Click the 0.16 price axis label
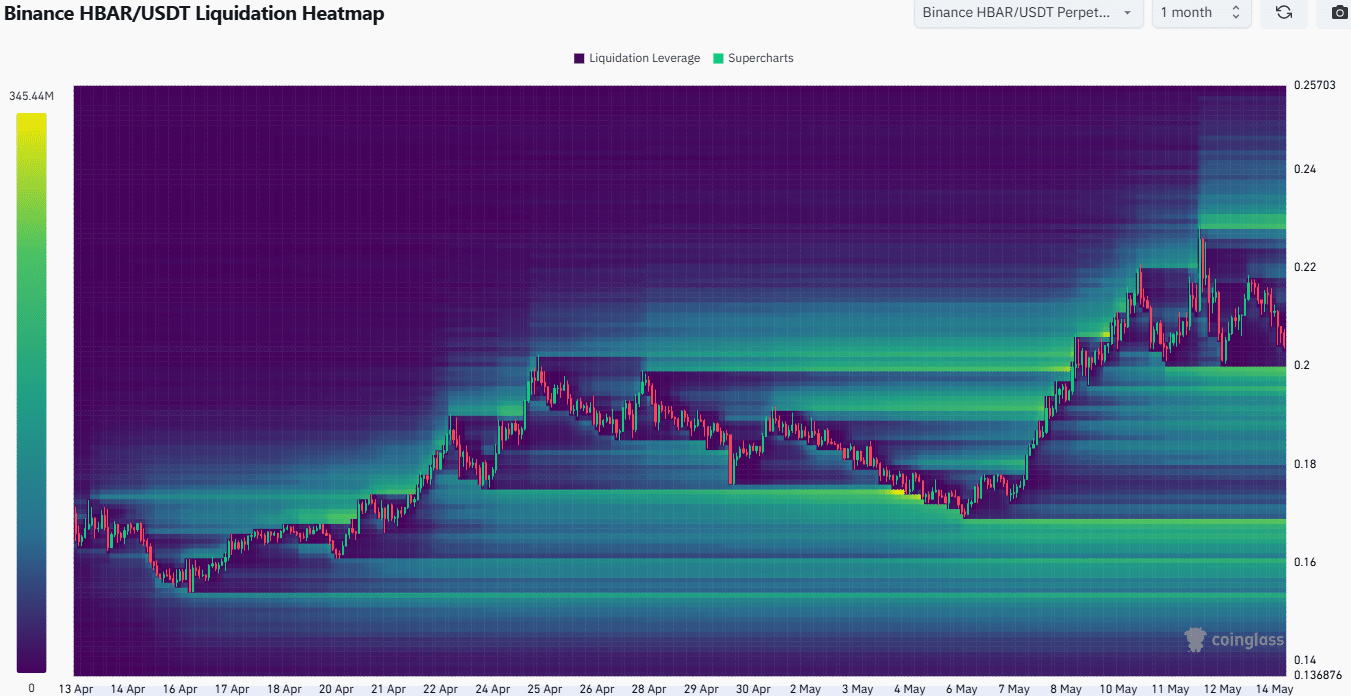The width and height of the screenshot is (1351, 696). point(1304,562)
